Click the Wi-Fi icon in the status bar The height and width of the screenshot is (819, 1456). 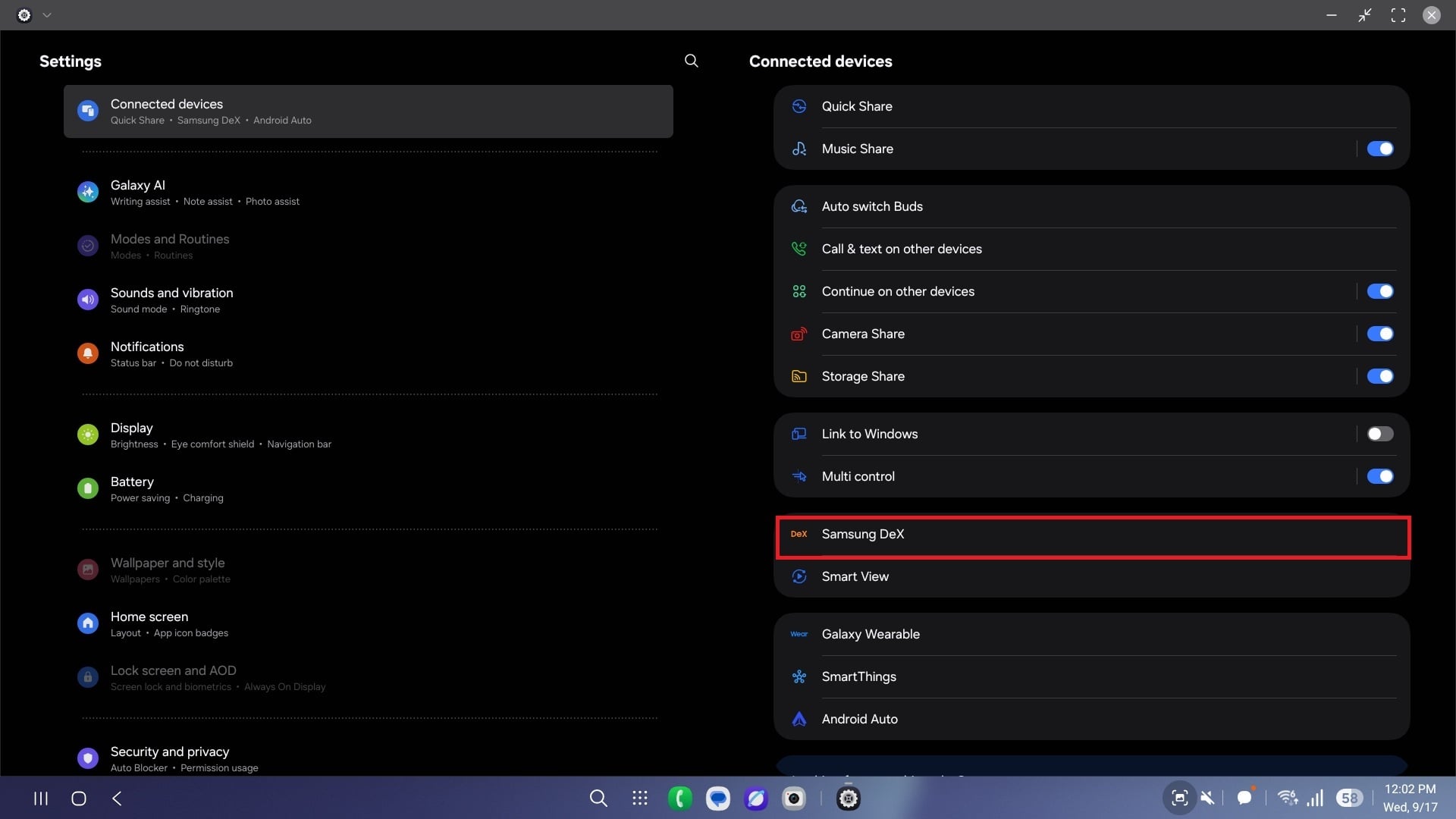point(1287,798)
